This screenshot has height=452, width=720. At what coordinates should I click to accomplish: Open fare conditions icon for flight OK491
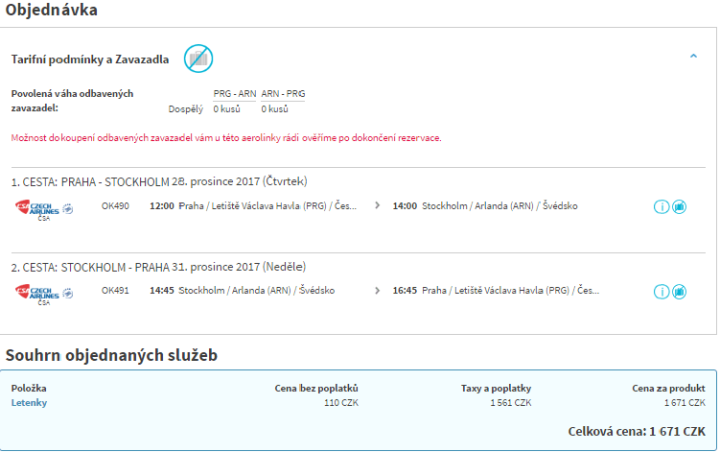(x=679, y=291)
